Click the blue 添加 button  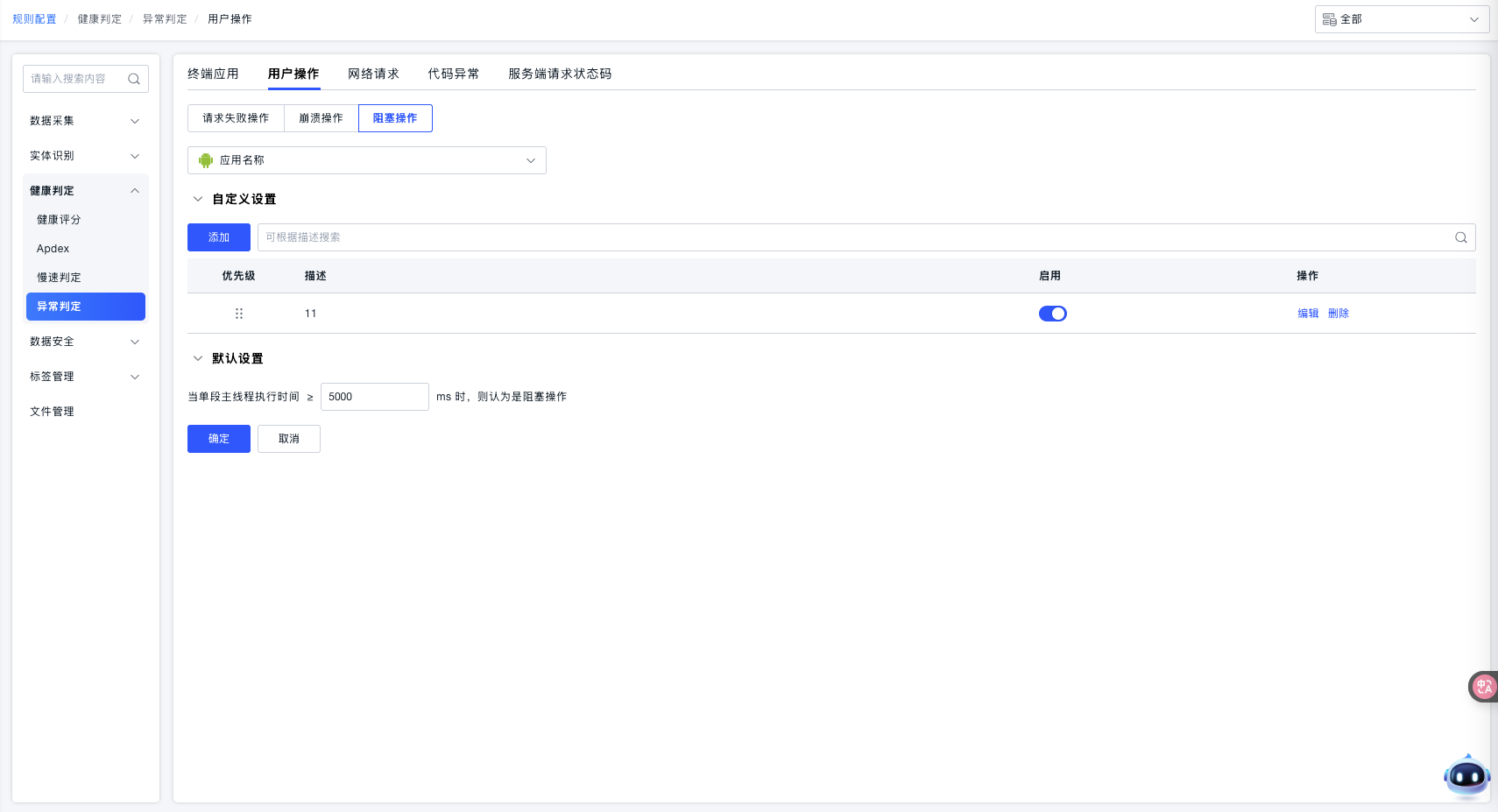click(x=219, y=237)
